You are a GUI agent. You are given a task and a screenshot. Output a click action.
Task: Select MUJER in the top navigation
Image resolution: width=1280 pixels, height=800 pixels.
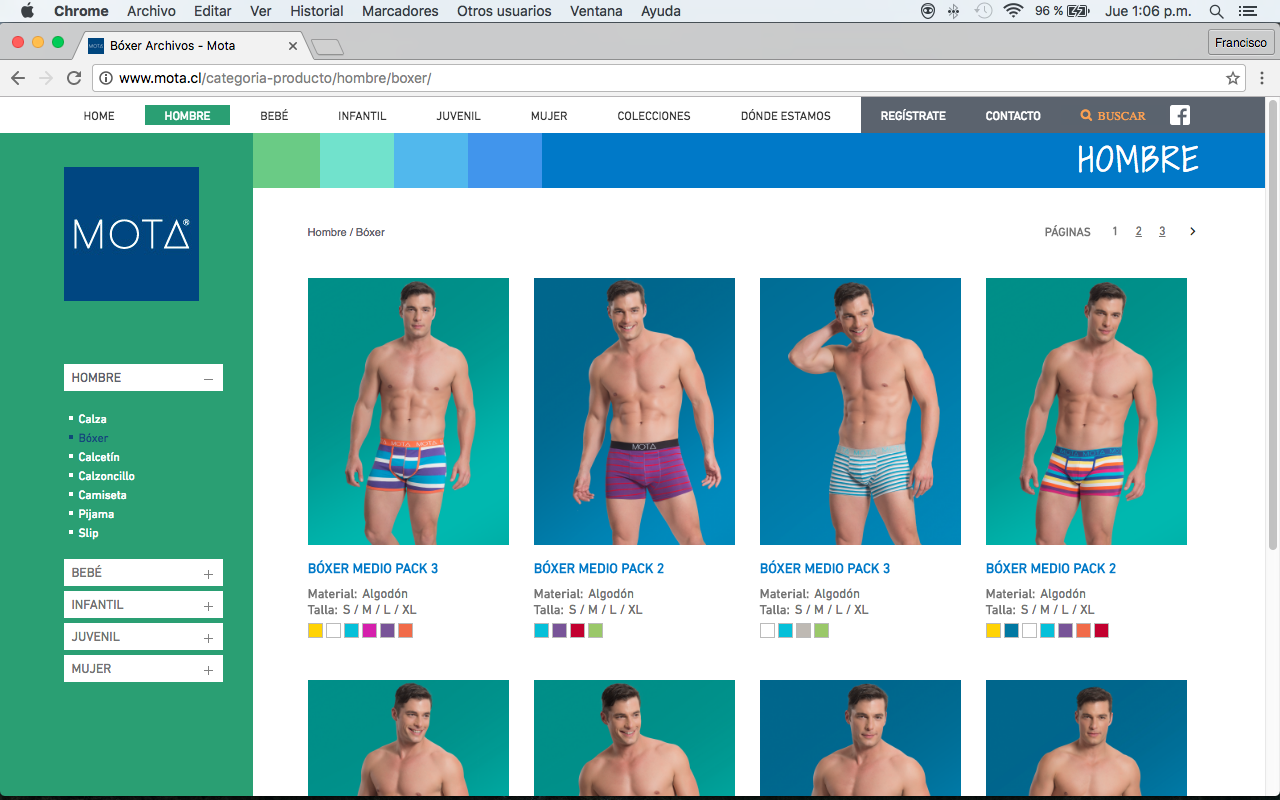549,116
